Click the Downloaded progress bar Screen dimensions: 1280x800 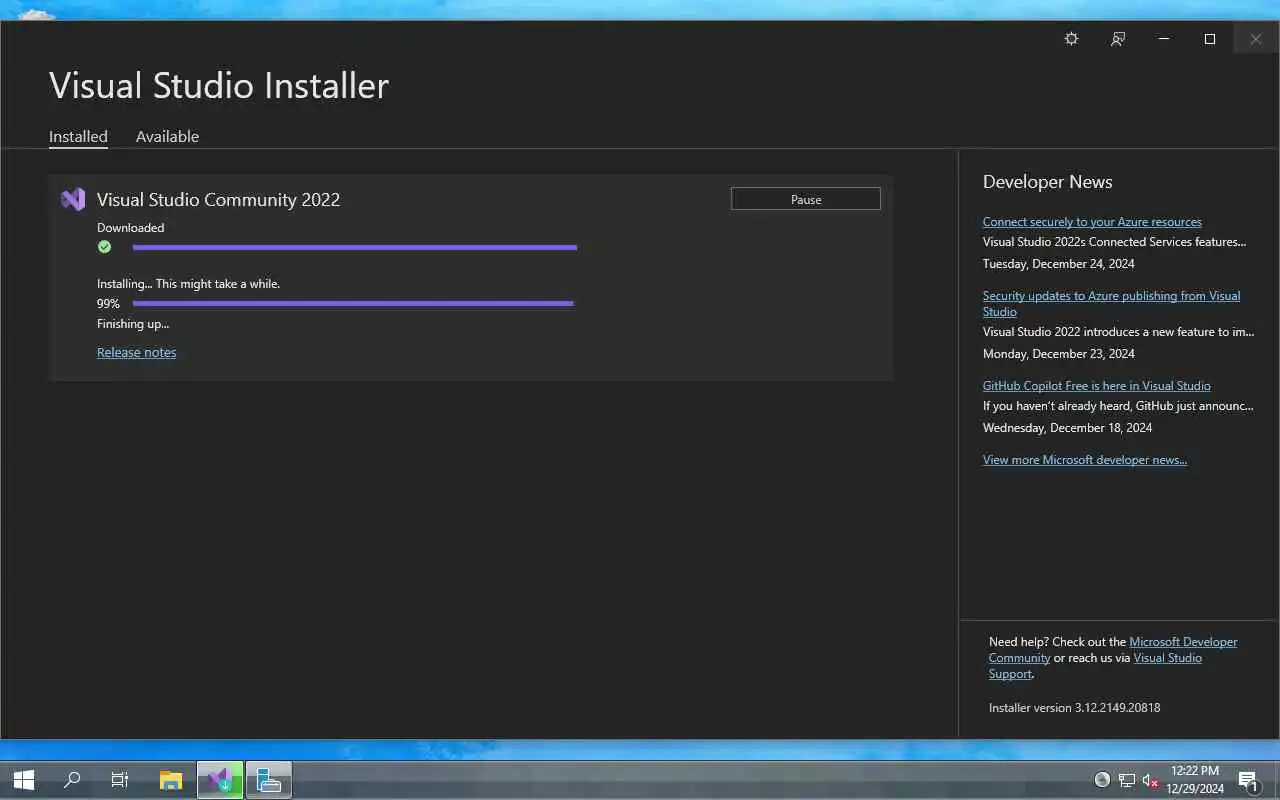(x=355, y=247)
